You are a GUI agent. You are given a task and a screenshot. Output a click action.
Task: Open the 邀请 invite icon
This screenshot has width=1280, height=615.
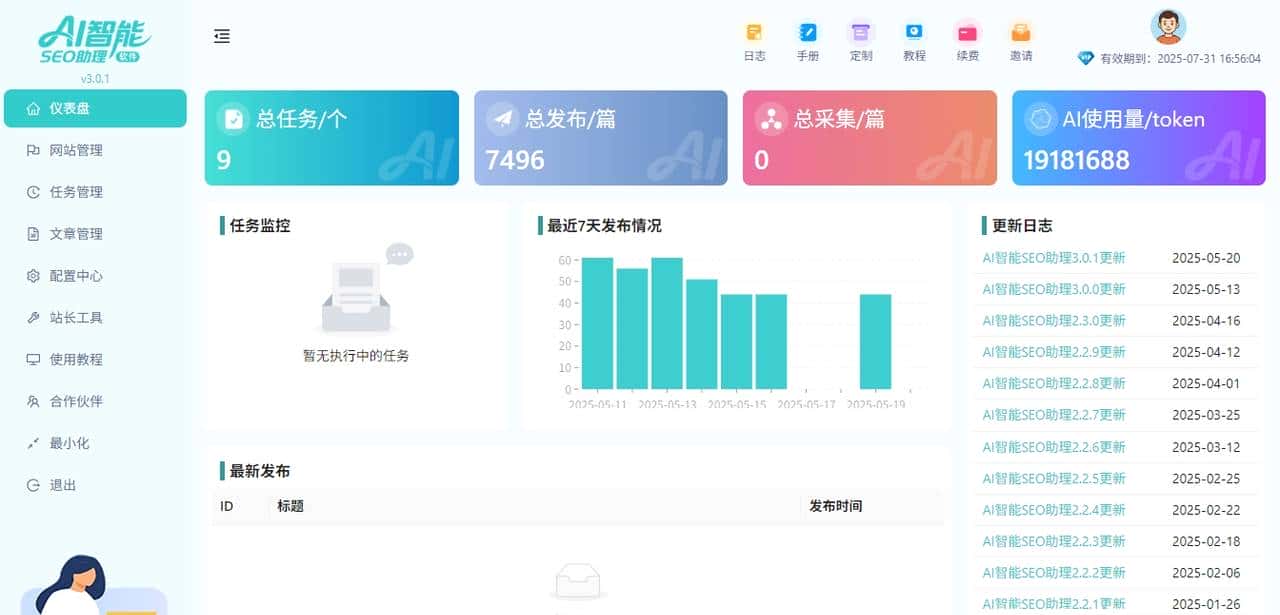click(x=1021, y=38)
